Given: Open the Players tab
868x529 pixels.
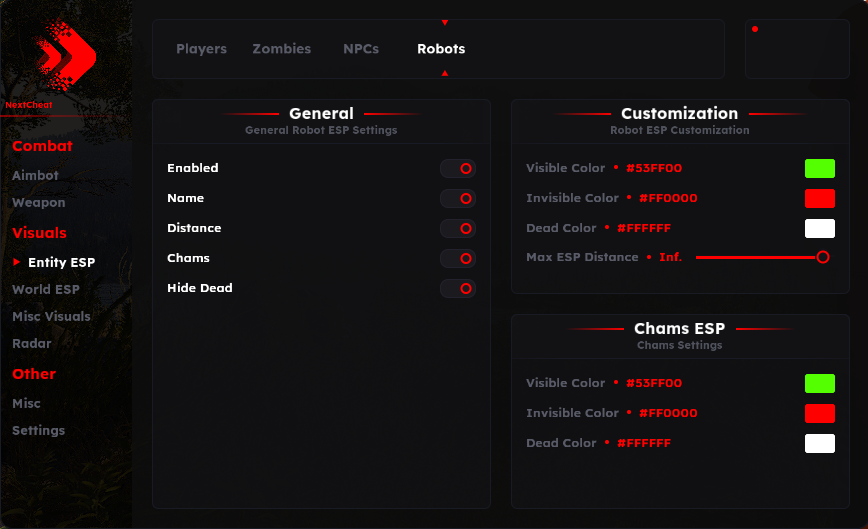Looking at the screenshot, I should (x=202, y=49).
